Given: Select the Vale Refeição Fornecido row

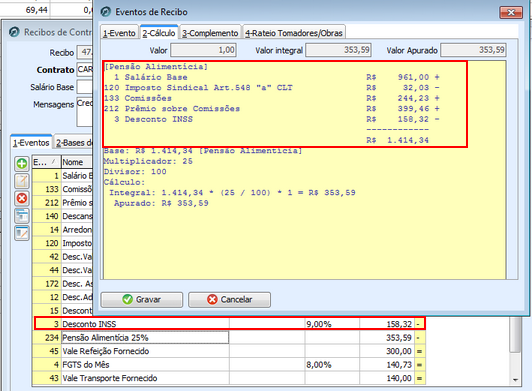Looking at the screenshot, I should (x=229, y=351).
